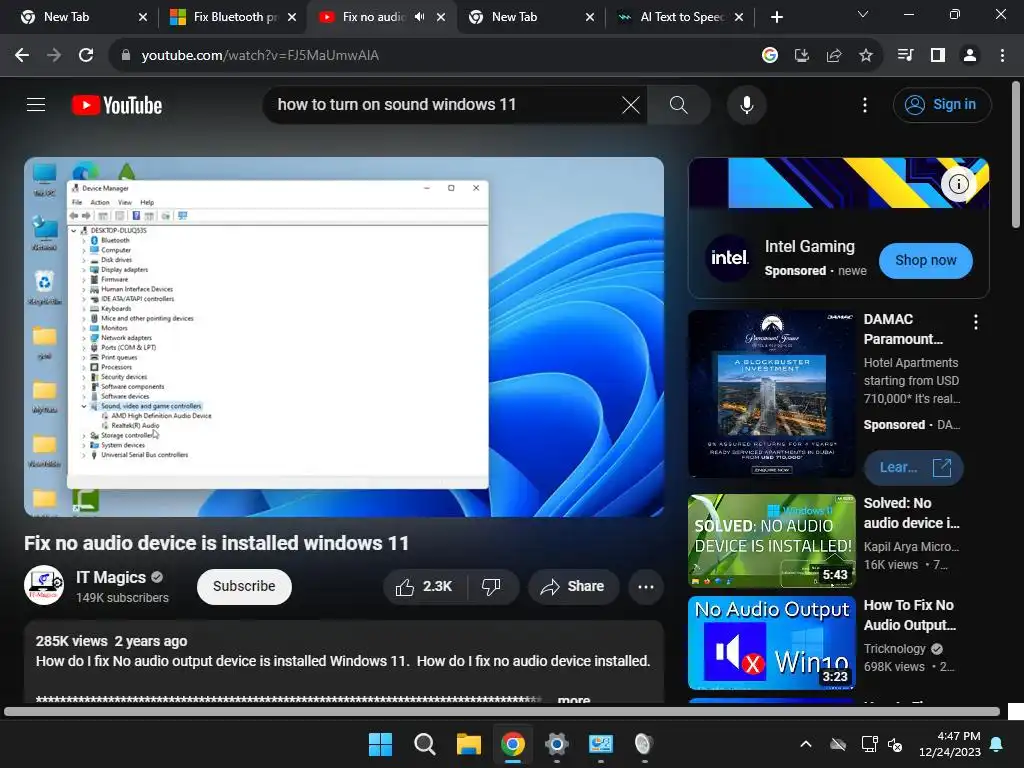
Task: Open No Audio Output Win10 thumbnail
Action: [771, 643]
